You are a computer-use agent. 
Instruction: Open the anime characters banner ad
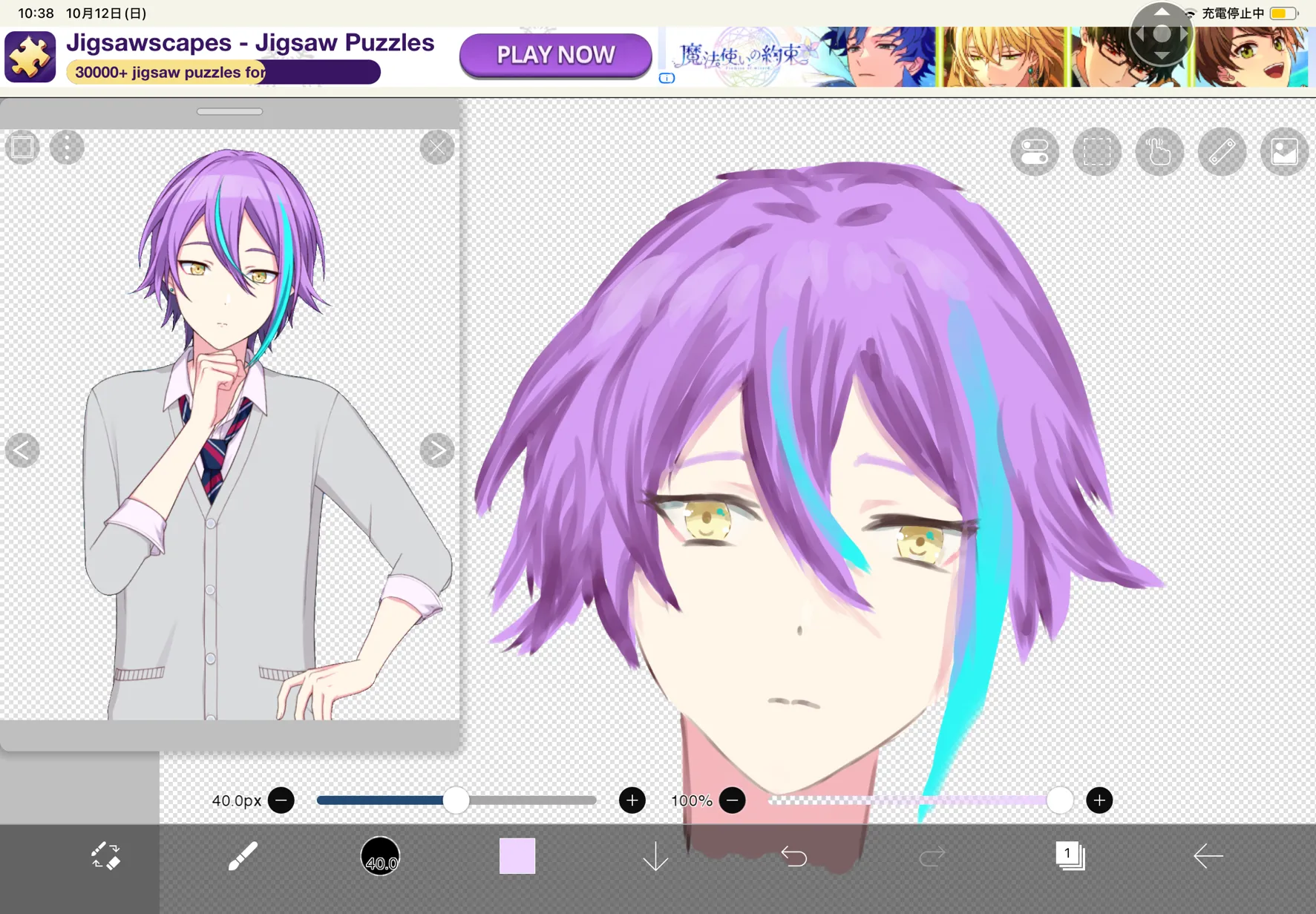(986, 57)
